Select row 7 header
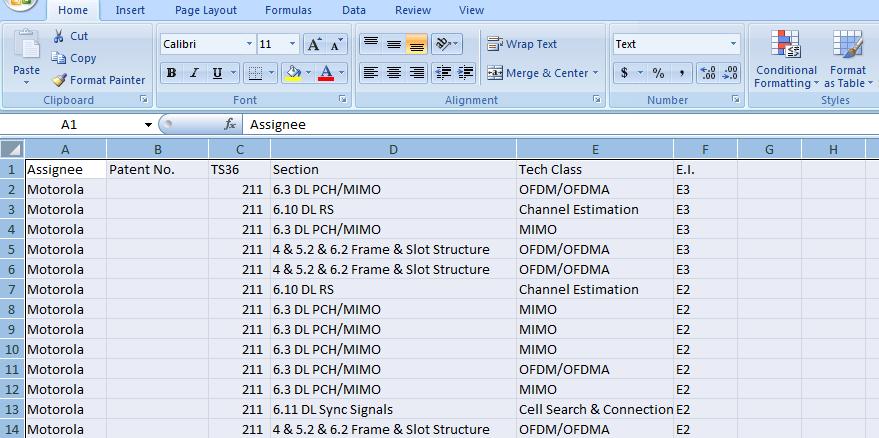879x438 pixels. pos(12,289)
